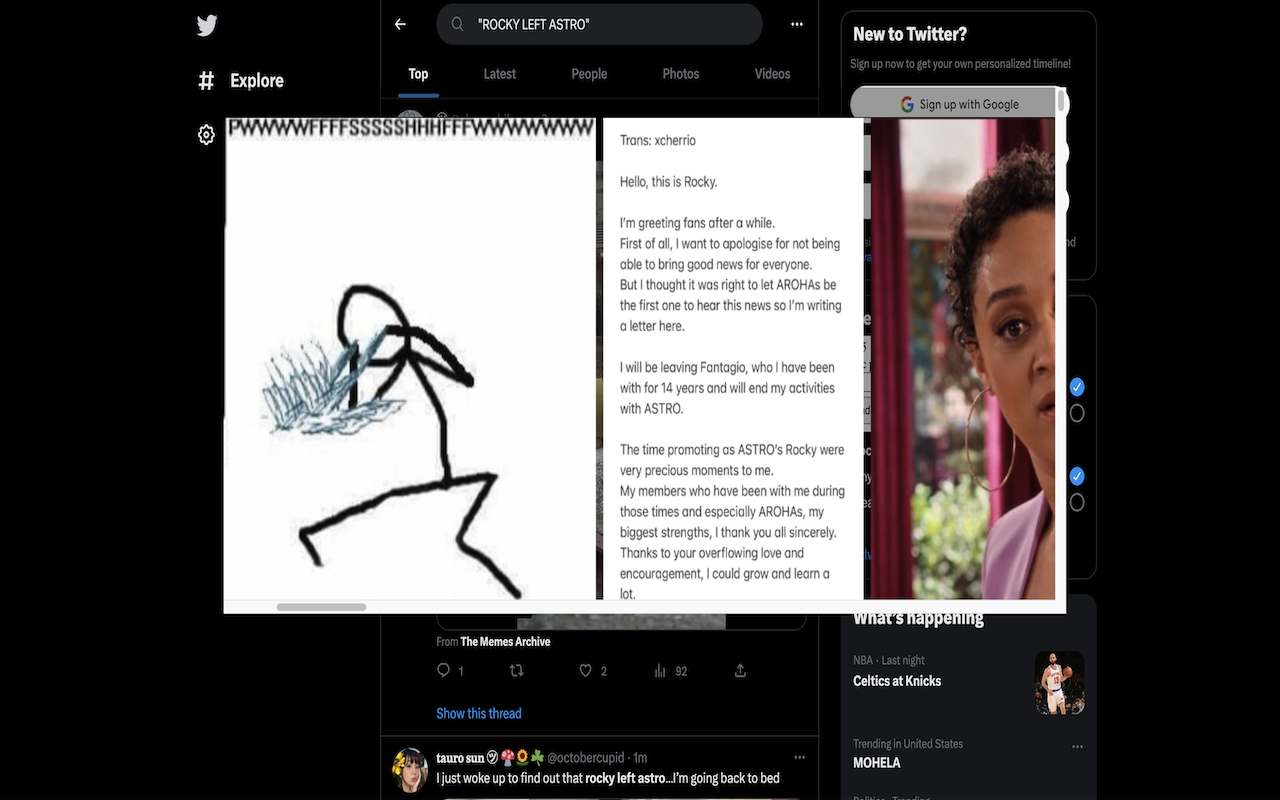The width and height of the screenshot is (1280, 800).
Task: Switch to the Top tab
Action: (418, 74)
